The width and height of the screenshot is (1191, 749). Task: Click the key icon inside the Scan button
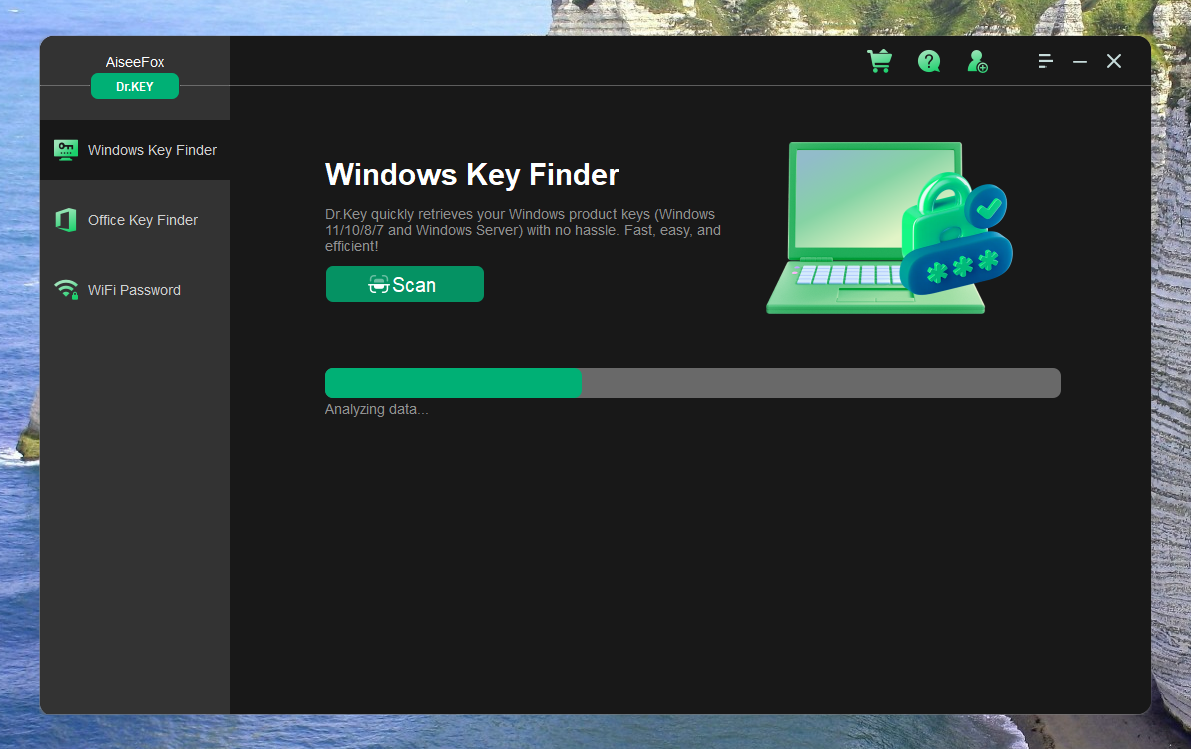click(x=378, y=284)
